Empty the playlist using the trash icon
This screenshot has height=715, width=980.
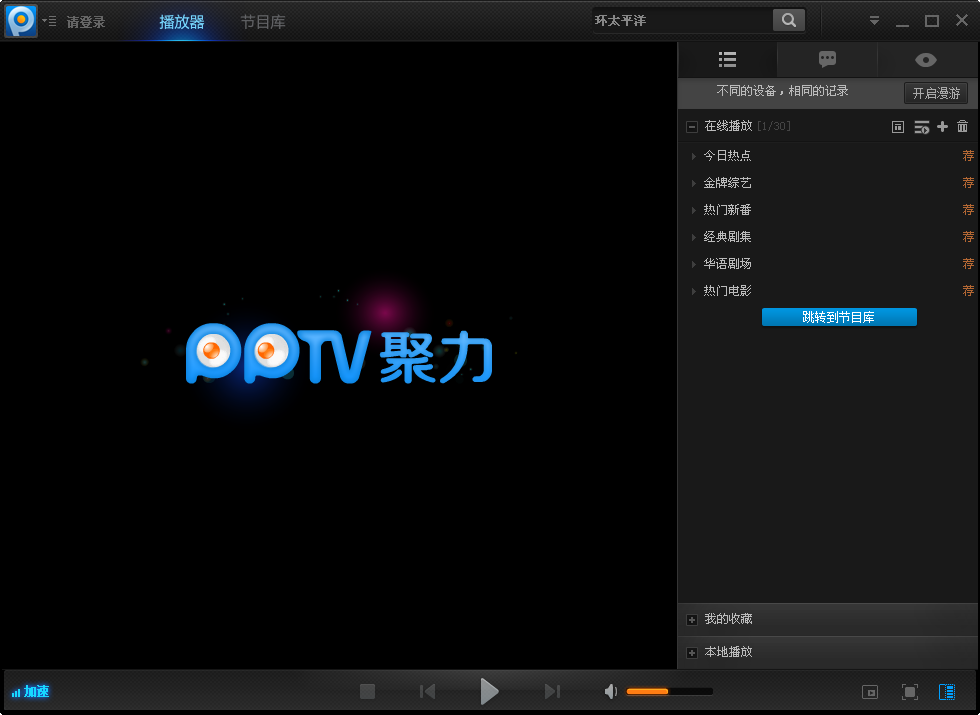(x=962, y=126)
